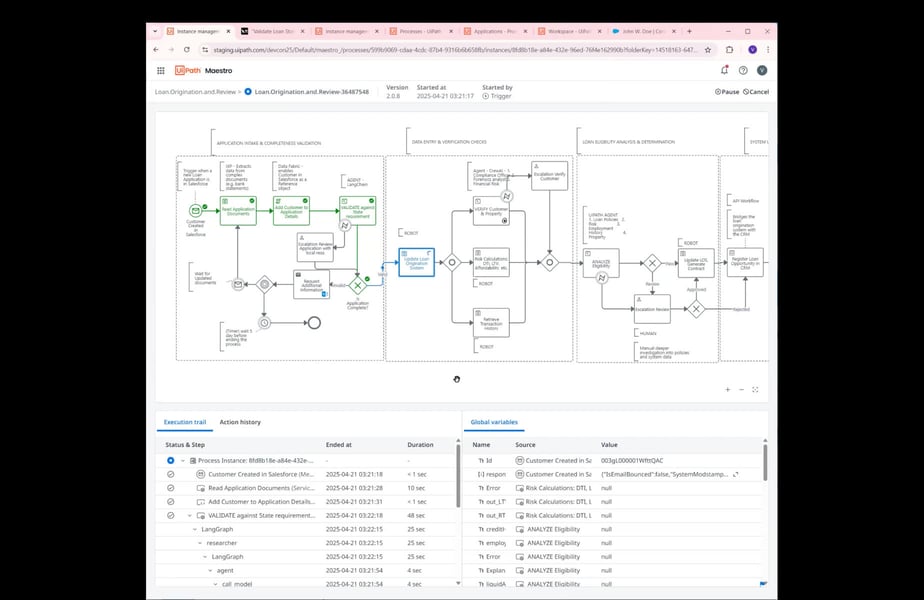Select the Global variables tab
This screenshot has width=924, height=600.
[494, 422]
